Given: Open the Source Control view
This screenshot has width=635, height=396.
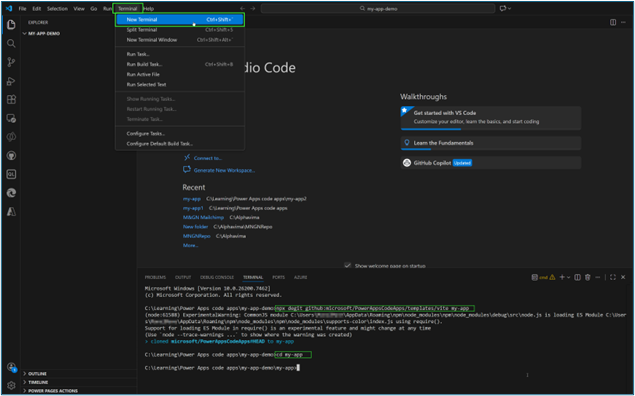Looking at the screenshot, I should (11, 62).
